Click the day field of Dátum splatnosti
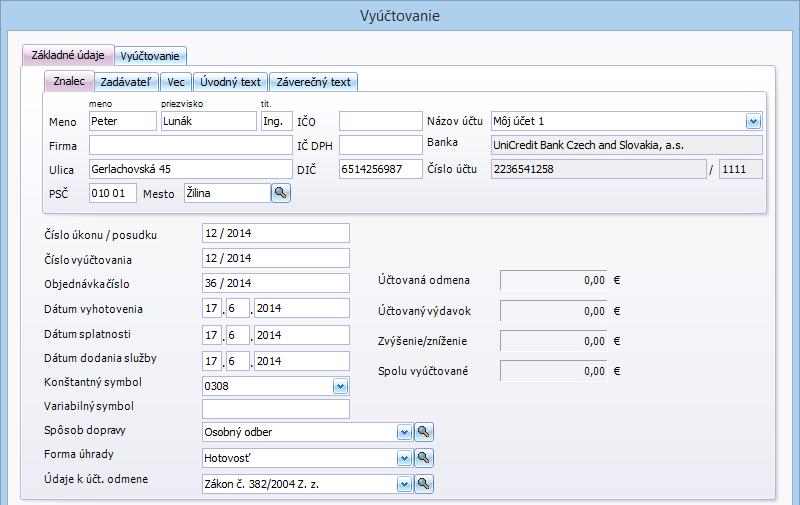Screen dimensions: 800x505 point(212,335)
